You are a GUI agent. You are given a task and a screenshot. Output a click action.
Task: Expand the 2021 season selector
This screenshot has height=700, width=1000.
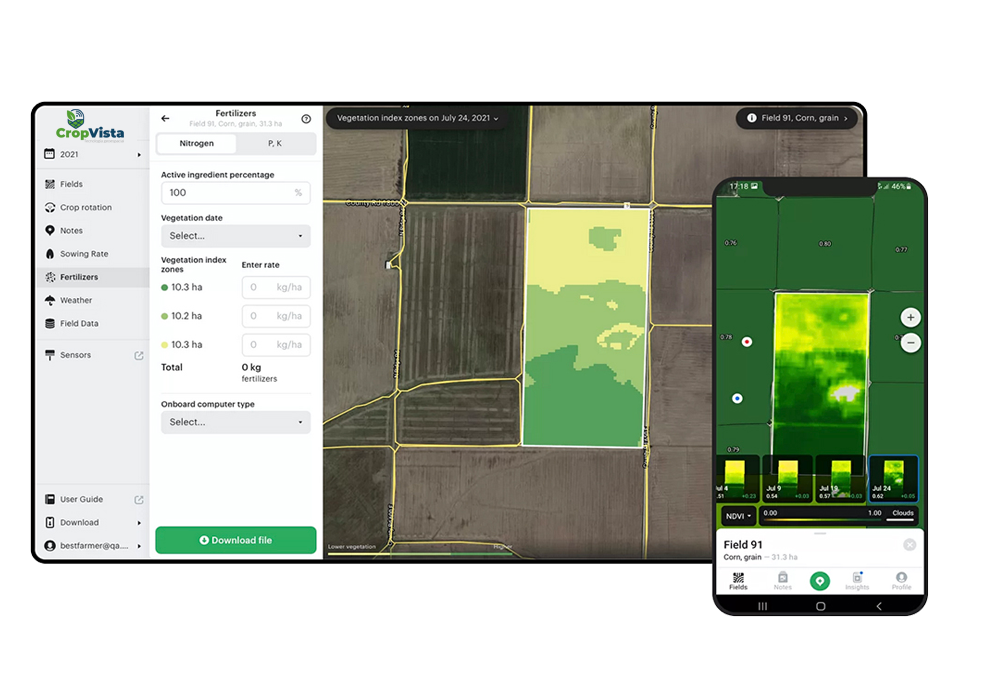pos(92,155)
